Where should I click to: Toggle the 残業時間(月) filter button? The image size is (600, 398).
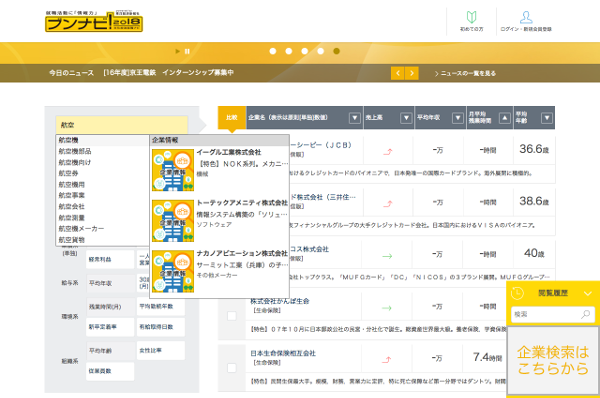(110, 307)
